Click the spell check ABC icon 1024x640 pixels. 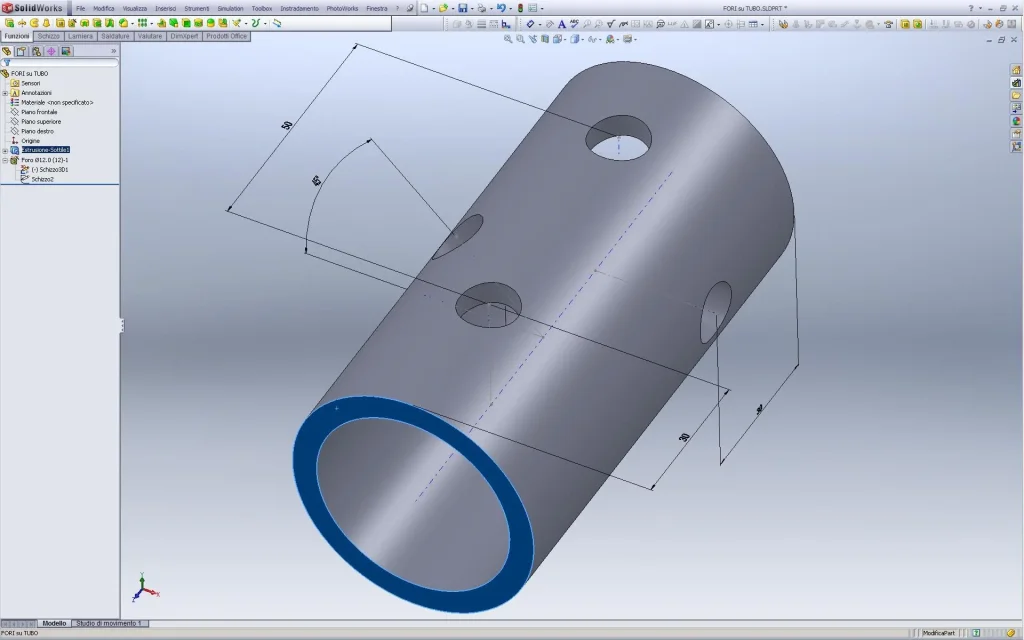574,24
